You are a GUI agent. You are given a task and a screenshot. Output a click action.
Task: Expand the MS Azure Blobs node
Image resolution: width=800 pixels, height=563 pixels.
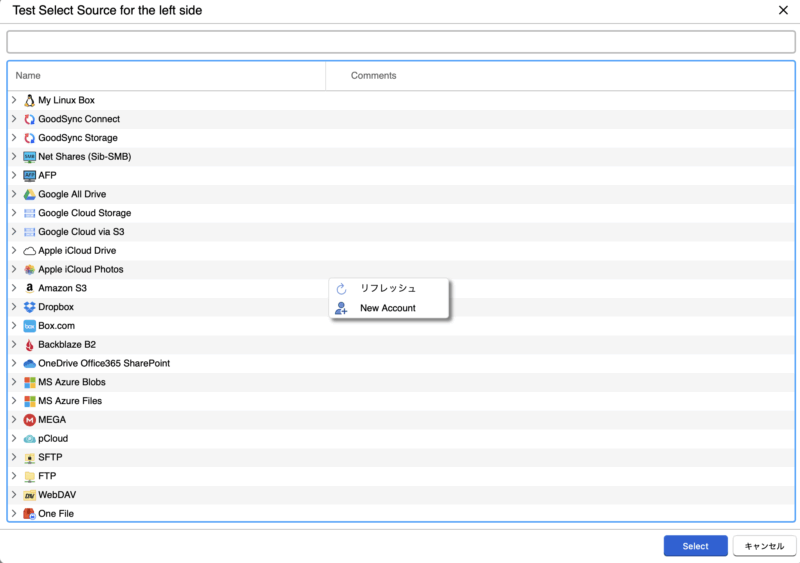tap(14, 382)
